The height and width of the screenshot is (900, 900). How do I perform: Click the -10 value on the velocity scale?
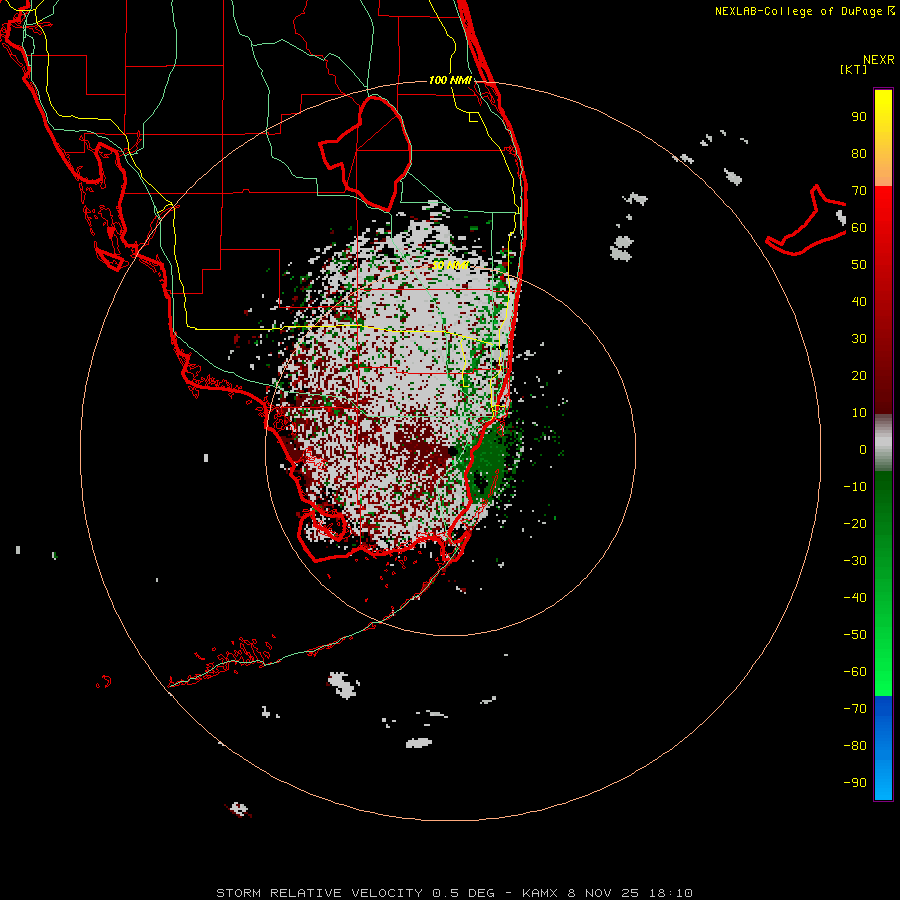tap(855, 487)
